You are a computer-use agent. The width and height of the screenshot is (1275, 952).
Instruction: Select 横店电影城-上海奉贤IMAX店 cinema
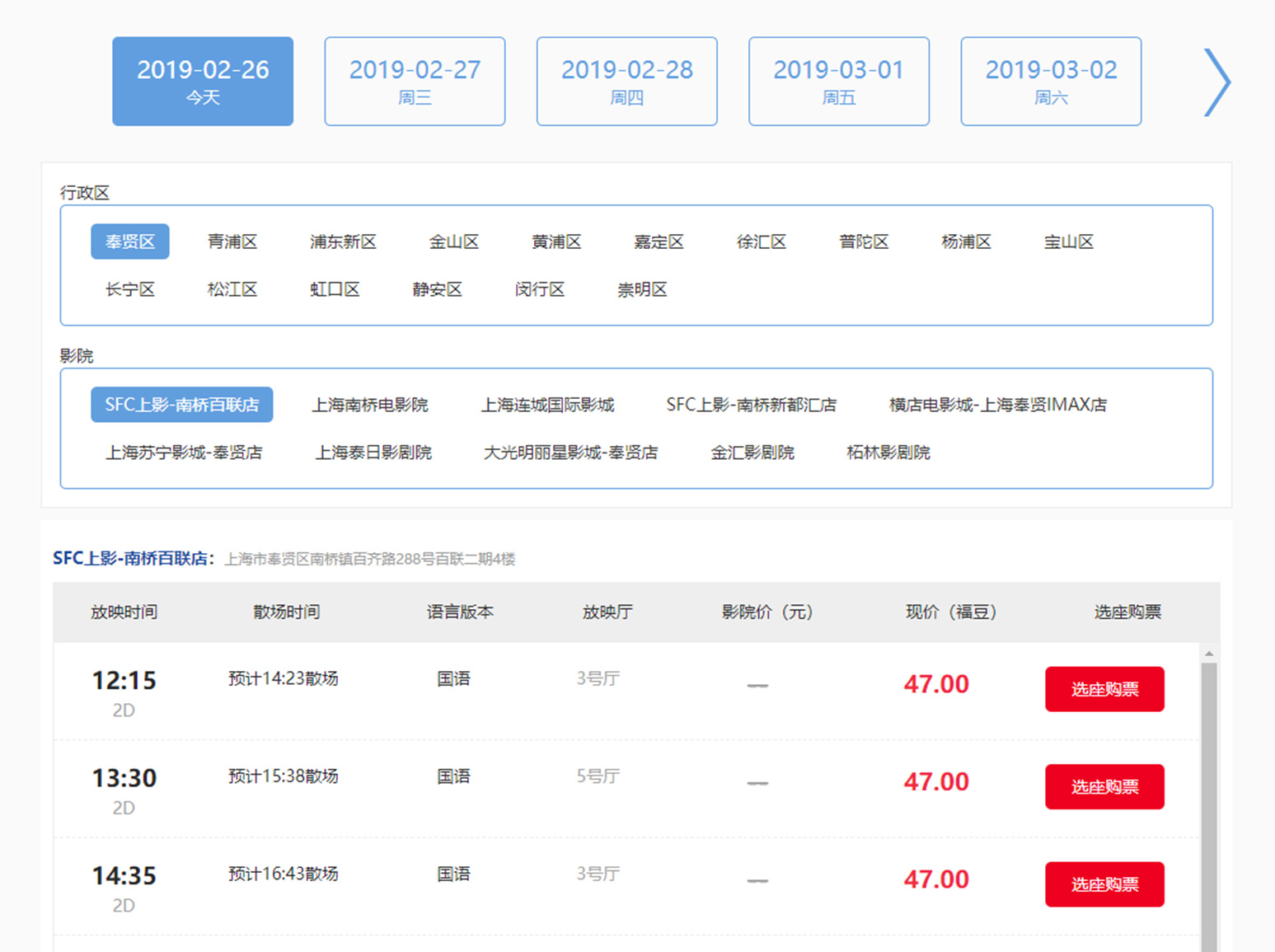[x=996, y=404]
